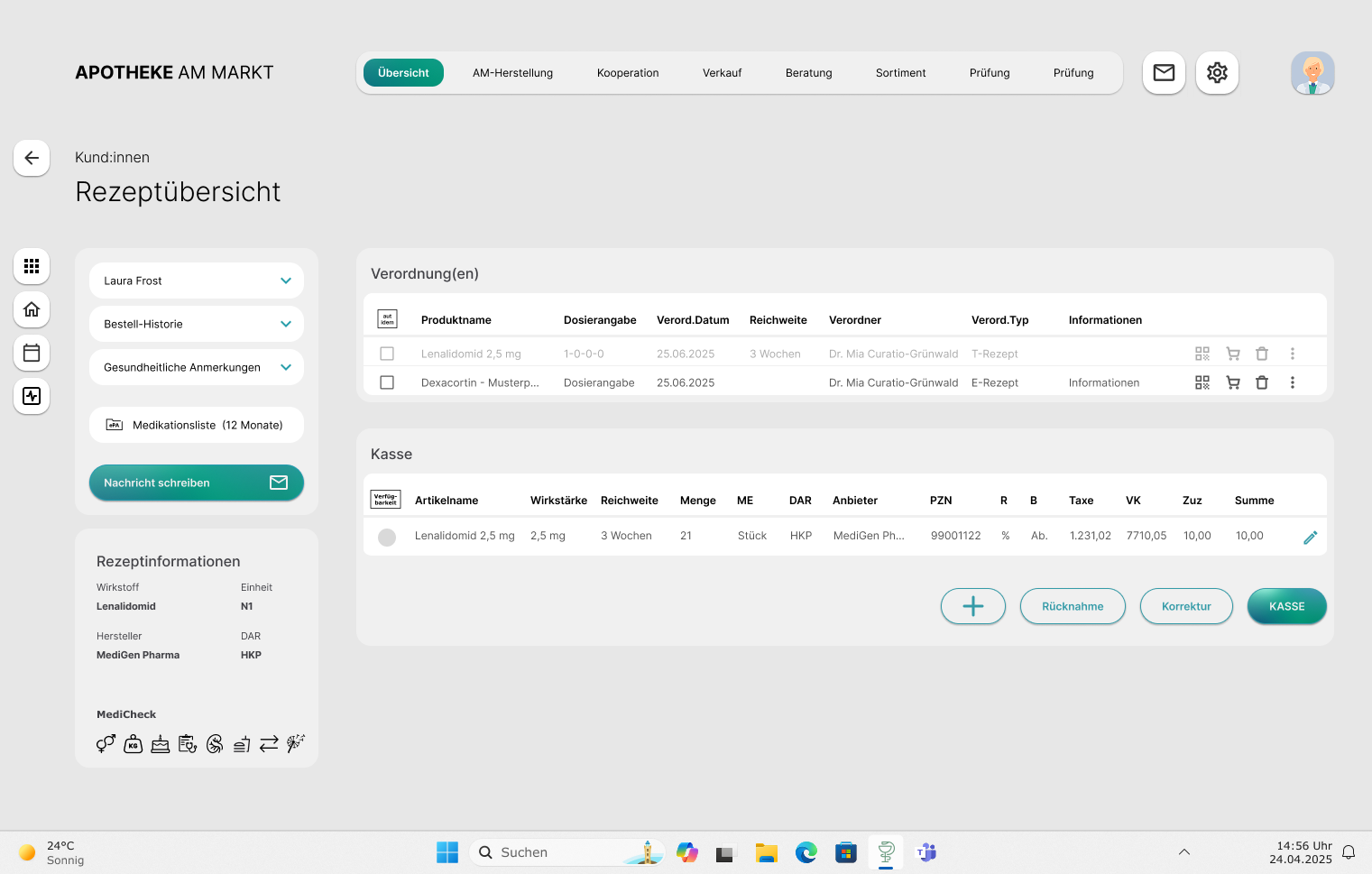
Task: Open the notification bell in the taskbar
Action: tap(1349, 852)
